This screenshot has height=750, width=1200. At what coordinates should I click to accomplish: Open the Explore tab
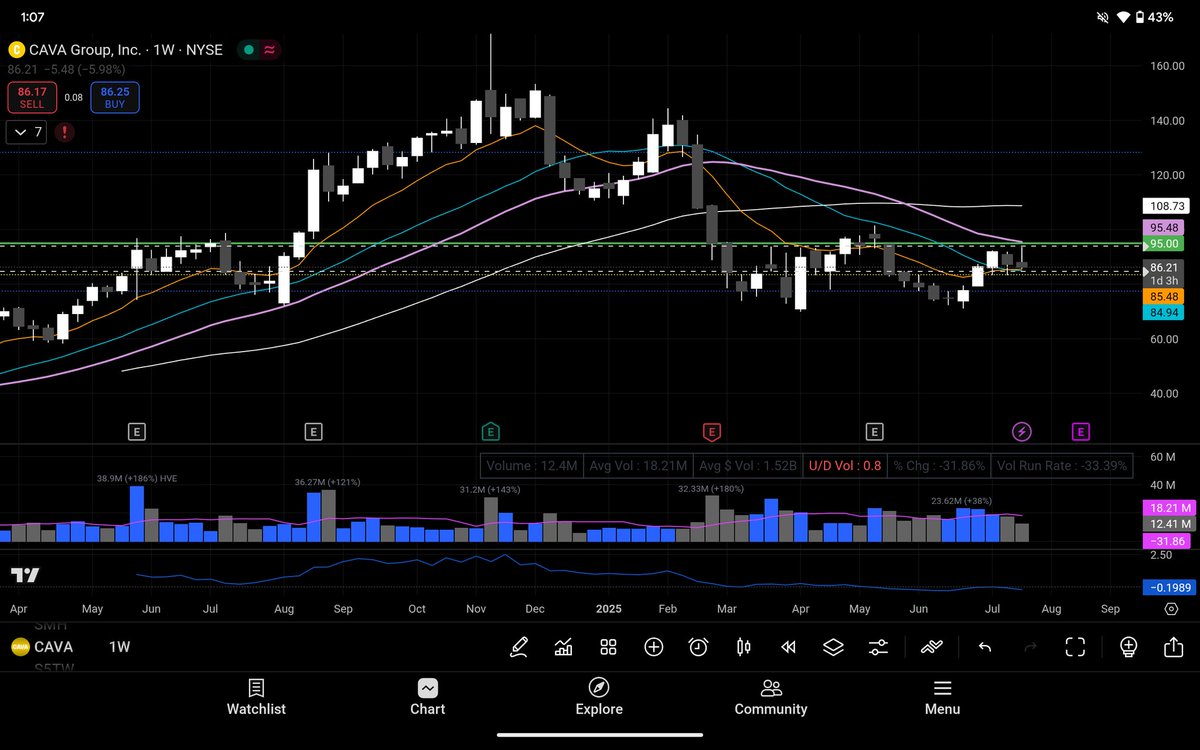tap(599, 698)
